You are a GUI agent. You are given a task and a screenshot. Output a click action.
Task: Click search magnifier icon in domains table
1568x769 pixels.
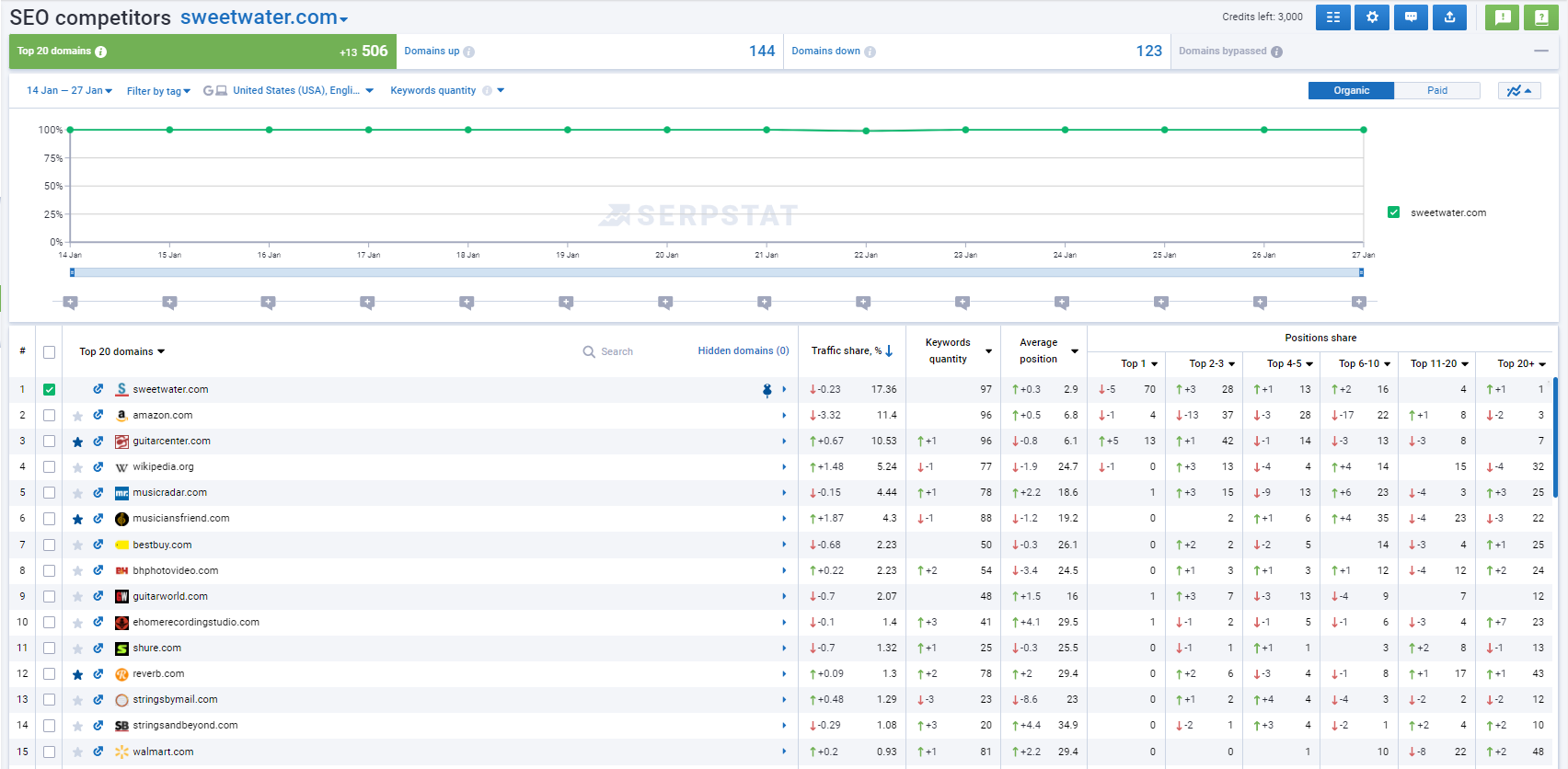point(589,351)
